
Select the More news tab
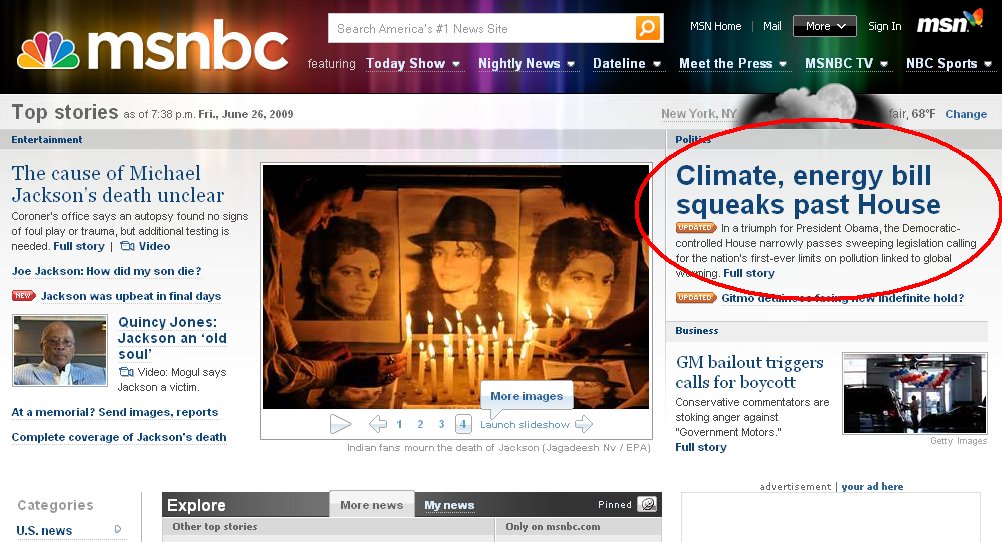(x=372, y=505)
